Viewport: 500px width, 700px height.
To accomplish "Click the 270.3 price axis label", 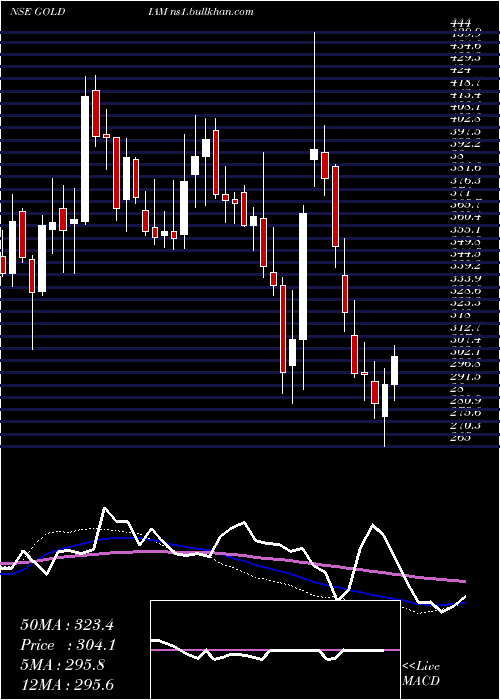I will (465, 426).
